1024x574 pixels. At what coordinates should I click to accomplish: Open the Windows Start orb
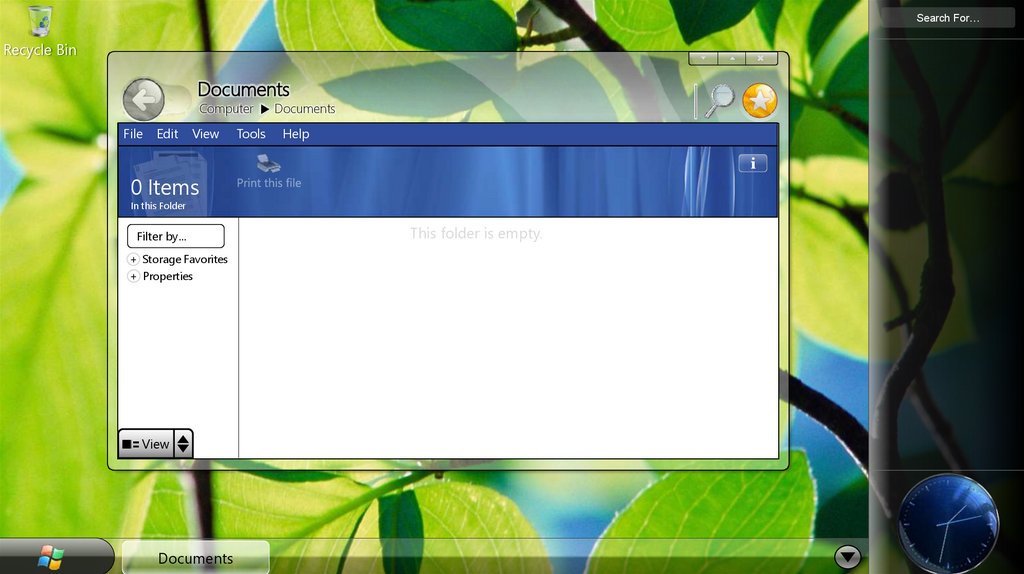50,558
